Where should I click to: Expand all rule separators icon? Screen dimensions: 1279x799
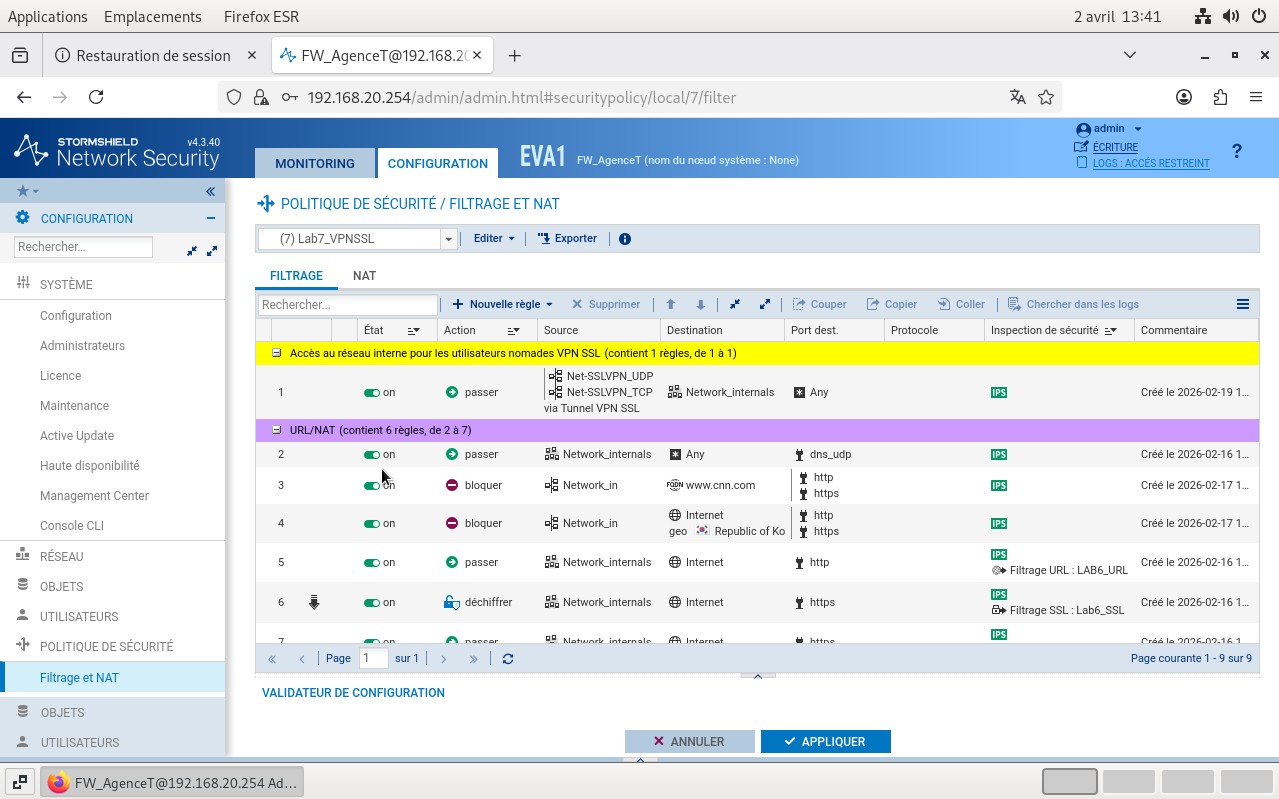point(765,304)
